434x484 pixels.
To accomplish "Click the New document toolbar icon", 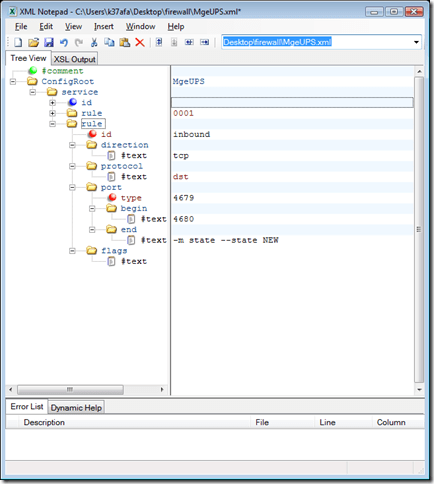I will (18, 42).
